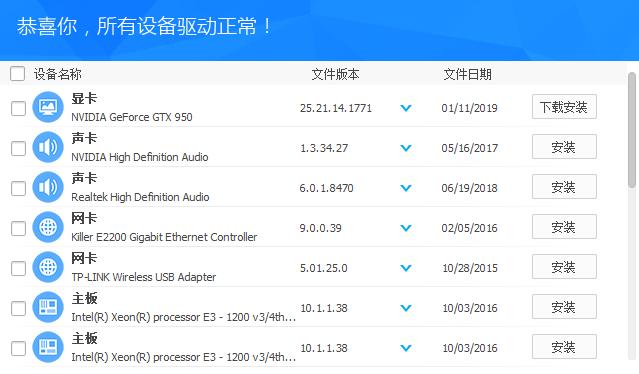Click the 文件版本 column header
This screenshot has width=639, height=374.
[x=335, y=74]
